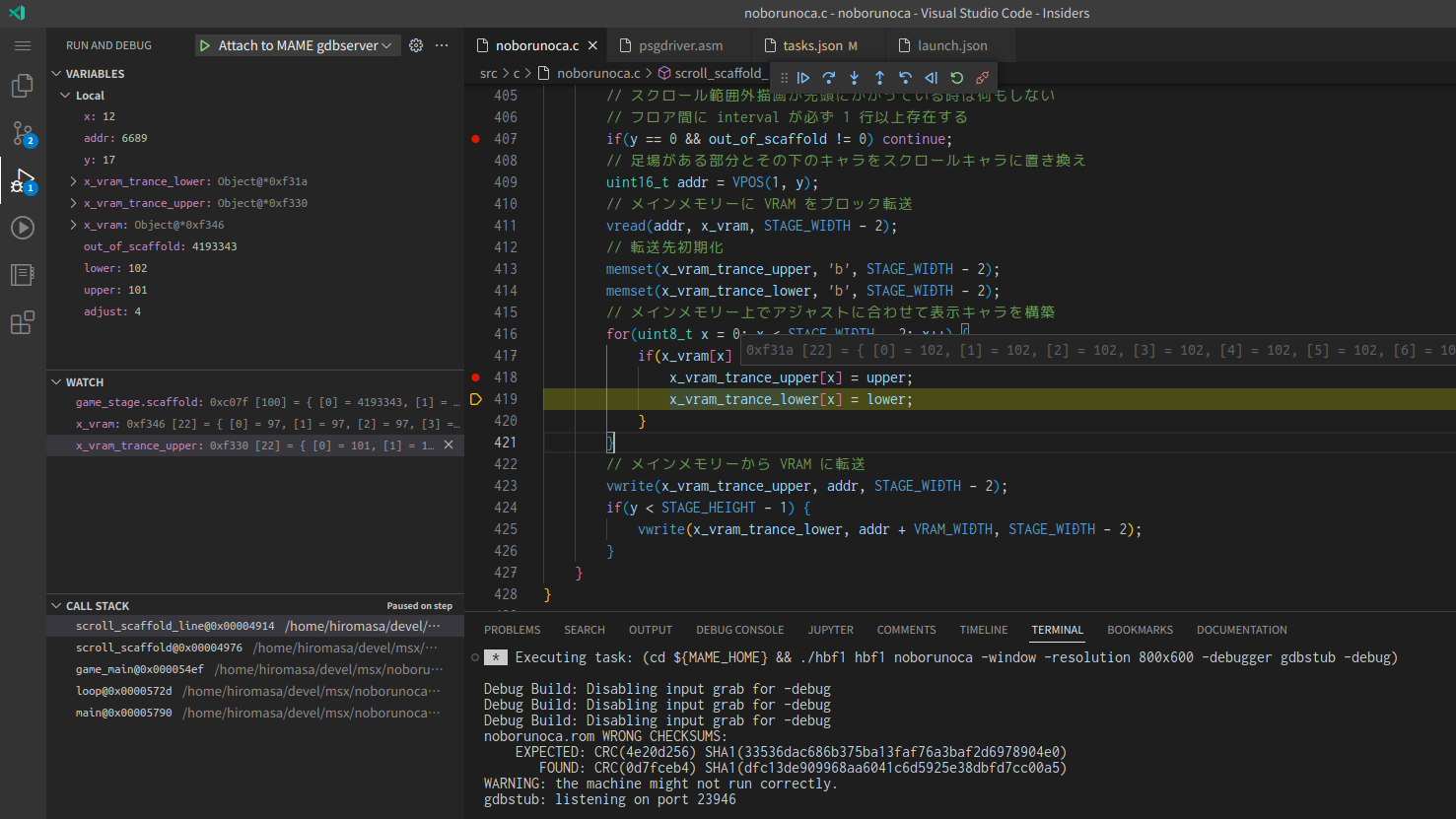Disconnect the debugger
The height and width of the screenshot is (819, 1456).
click(x=982, y=78)
